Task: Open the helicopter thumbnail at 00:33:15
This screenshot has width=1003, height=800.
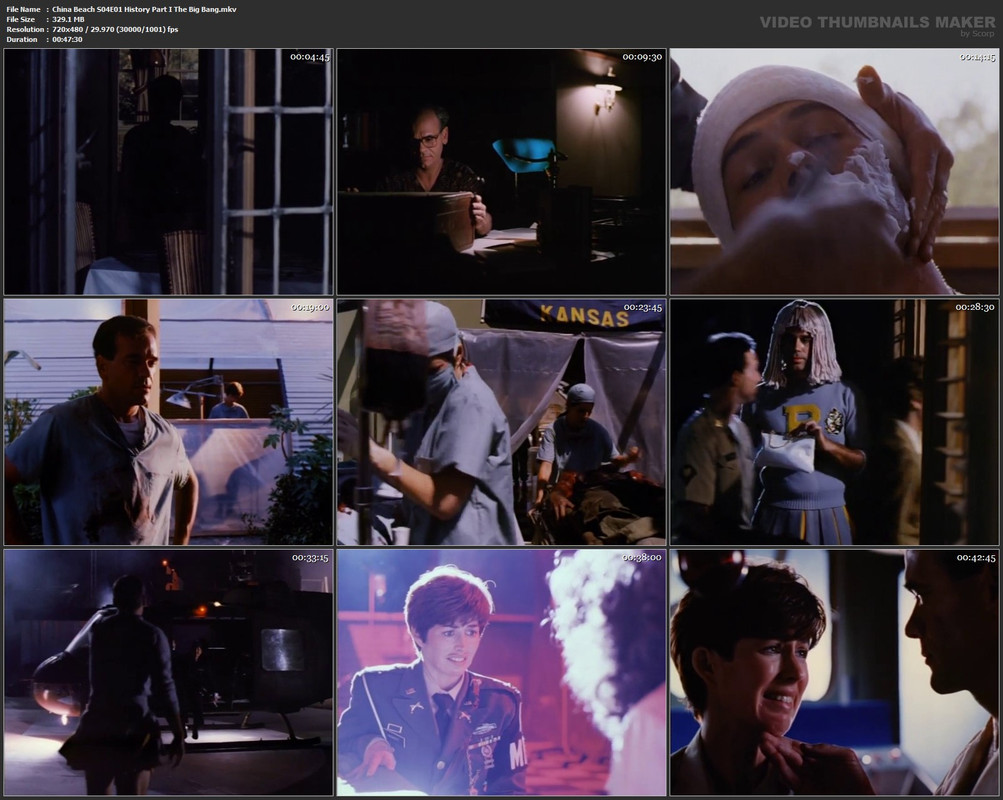Action: click(168, 673)
